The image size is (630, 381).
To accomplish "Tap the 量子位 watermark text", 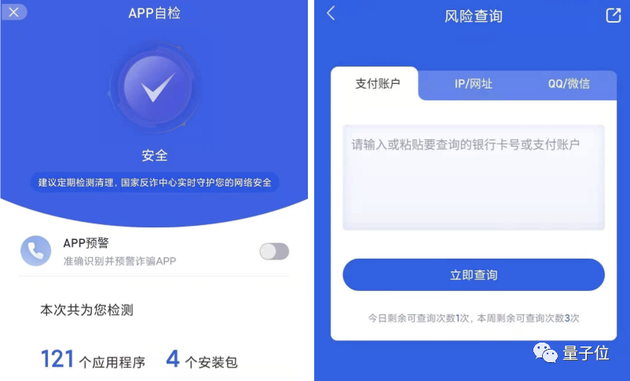I will point(586,353).
